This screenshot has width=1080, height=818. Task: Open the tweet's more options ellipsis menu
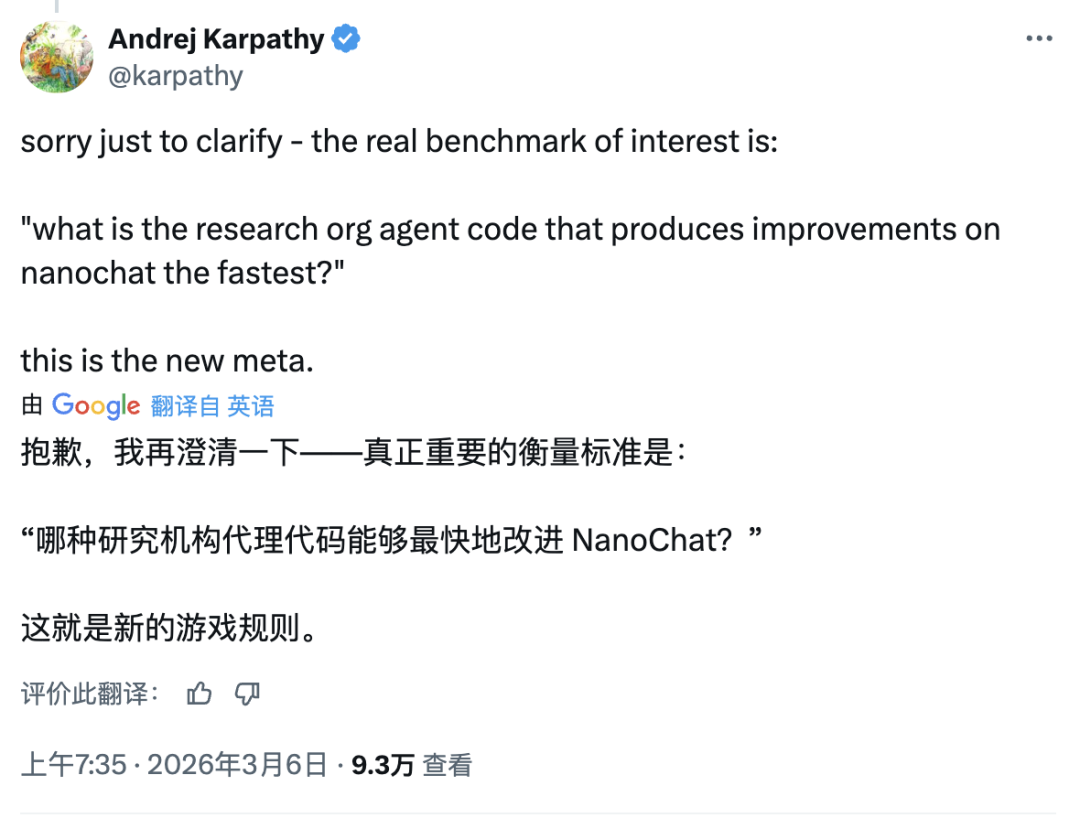[x=1039, y=39]
